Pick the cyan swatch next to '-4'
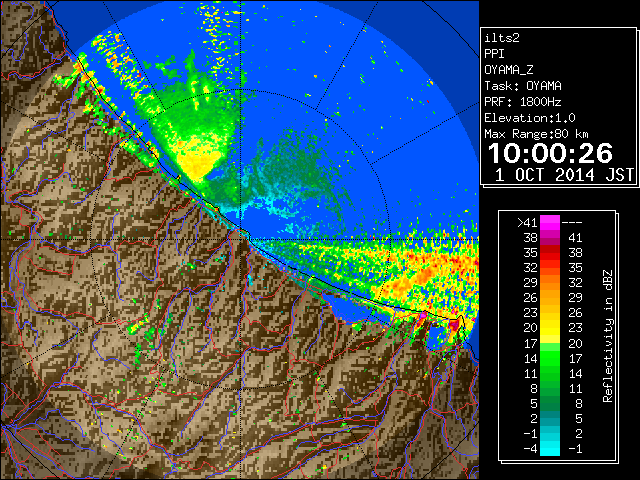This screenshot has width=640, height=480. 550,448
